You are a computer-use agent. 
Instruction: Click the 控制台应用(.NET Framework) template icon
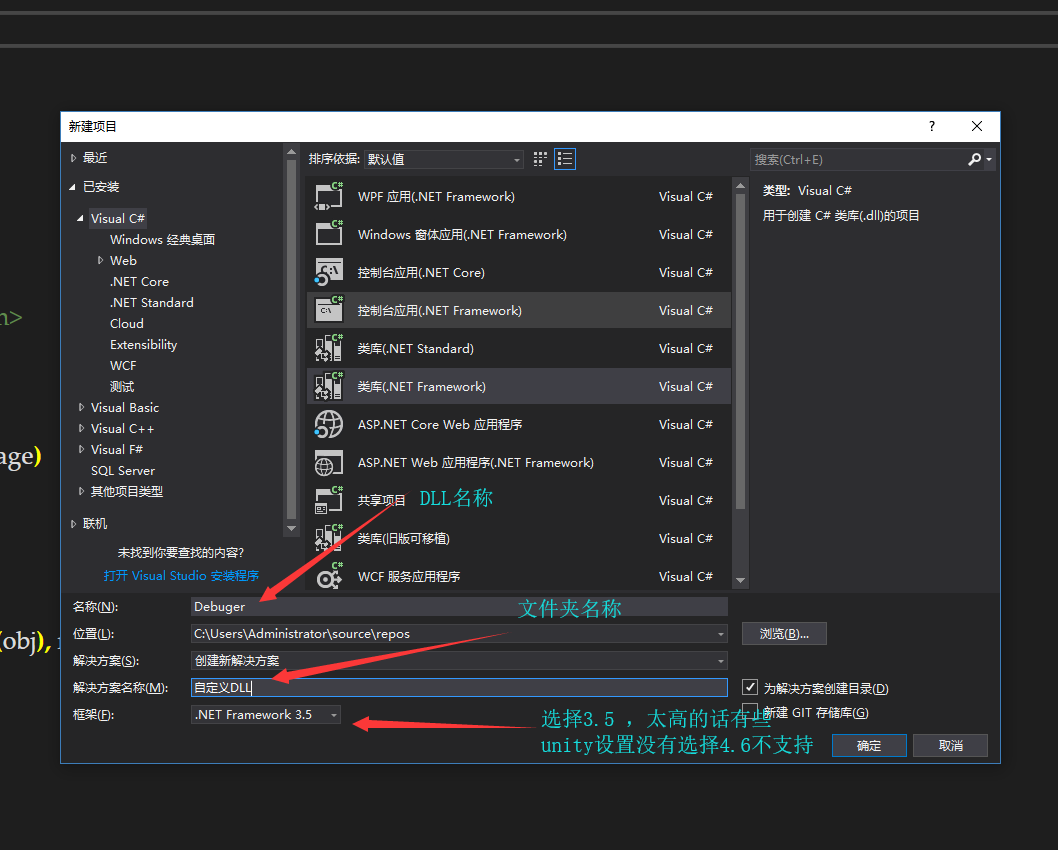click(x=329, y=310)
